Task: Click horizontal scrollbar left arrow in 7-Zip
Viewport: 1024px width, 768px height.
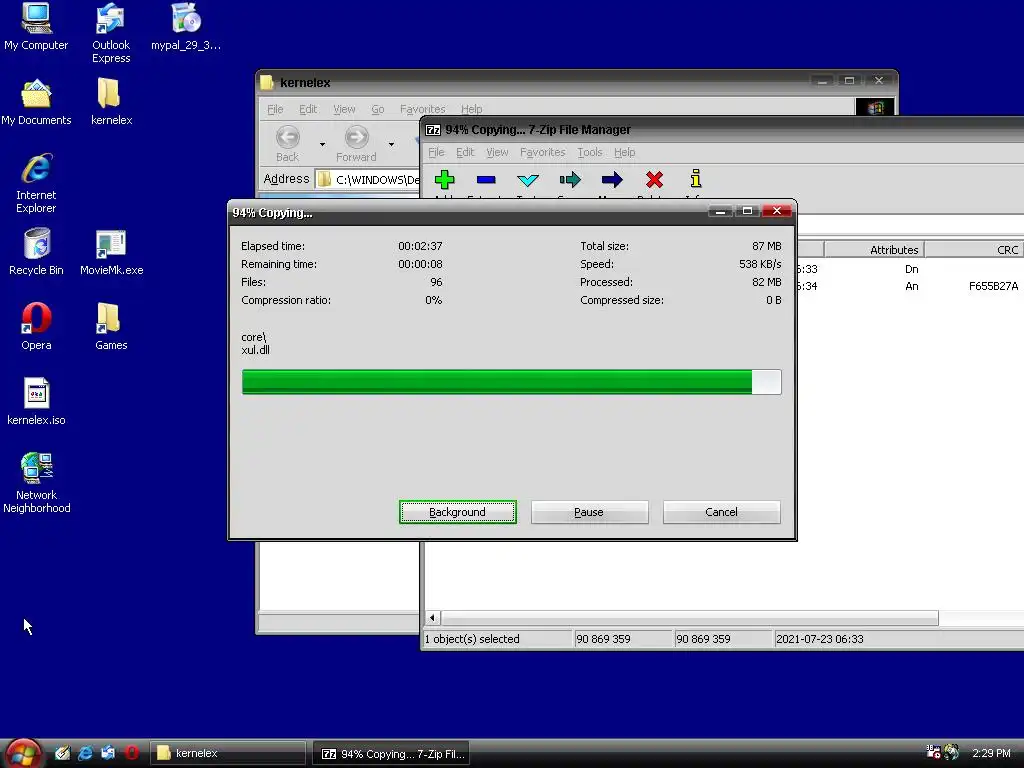Action: tap(432, 617)
